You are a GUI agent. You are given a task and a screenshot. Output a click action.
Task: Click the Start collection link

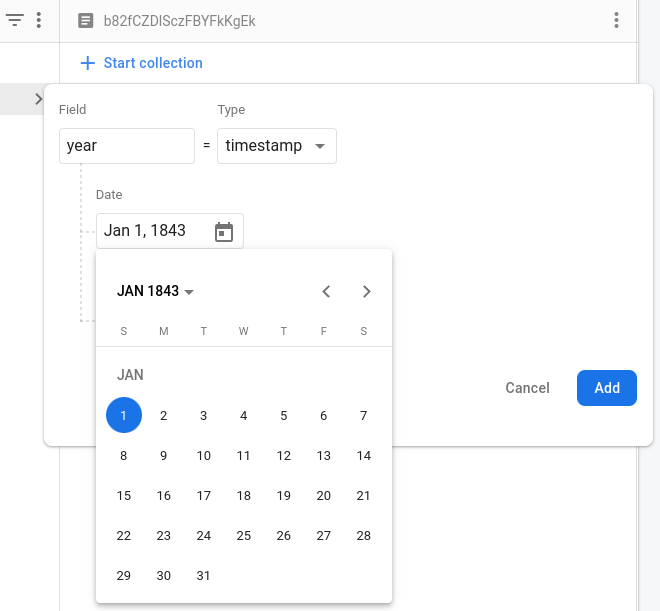tap(153, 63)
